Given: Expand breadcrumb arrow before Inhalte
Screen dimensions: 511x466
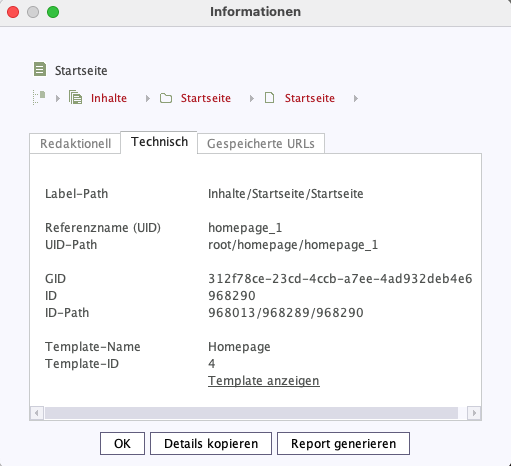Looking at the screenshot, I should click(58, 98).
